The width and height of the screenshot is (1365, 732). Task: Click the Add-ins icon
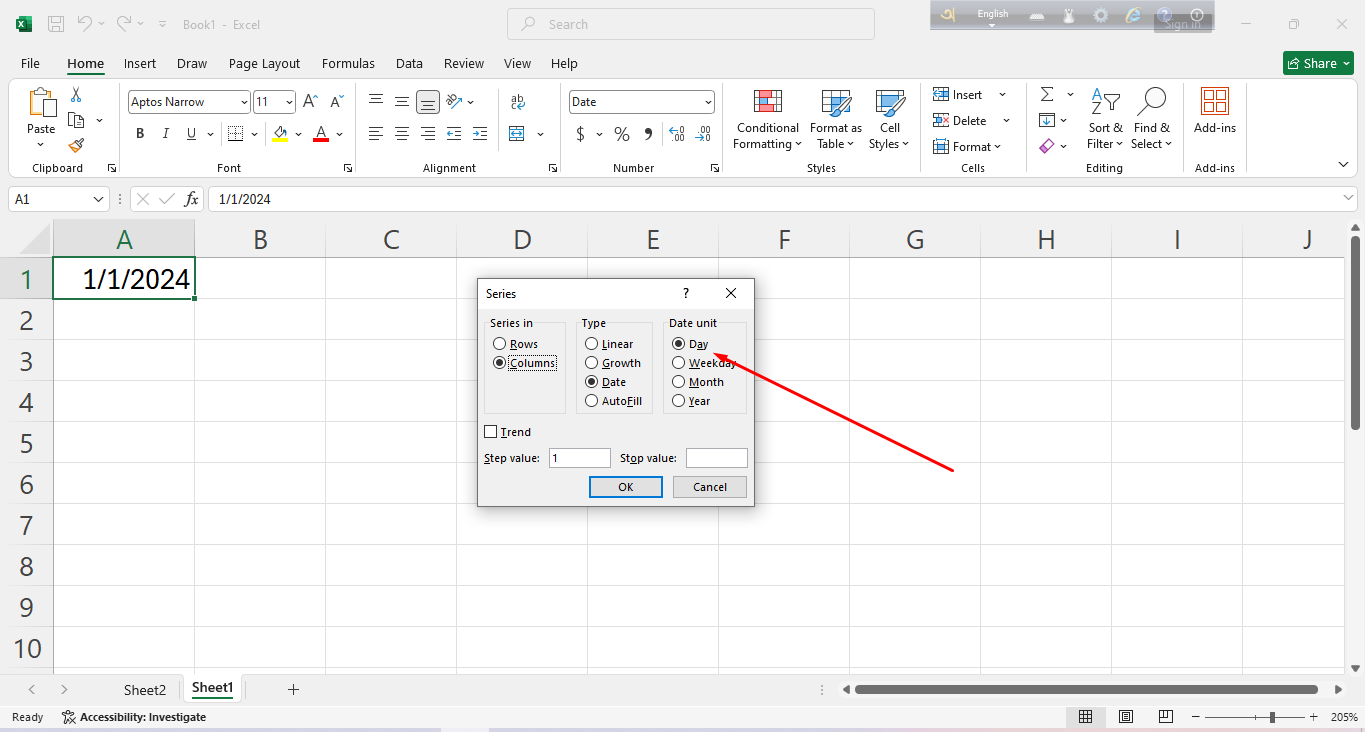pos(1214,103)
